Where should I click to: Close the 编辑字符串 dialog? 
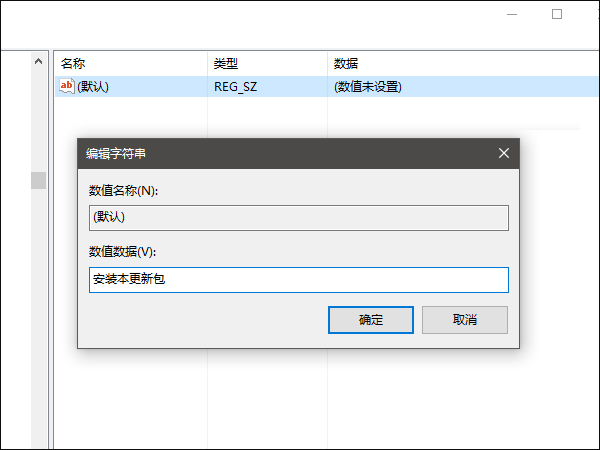(x=504, y=153)
